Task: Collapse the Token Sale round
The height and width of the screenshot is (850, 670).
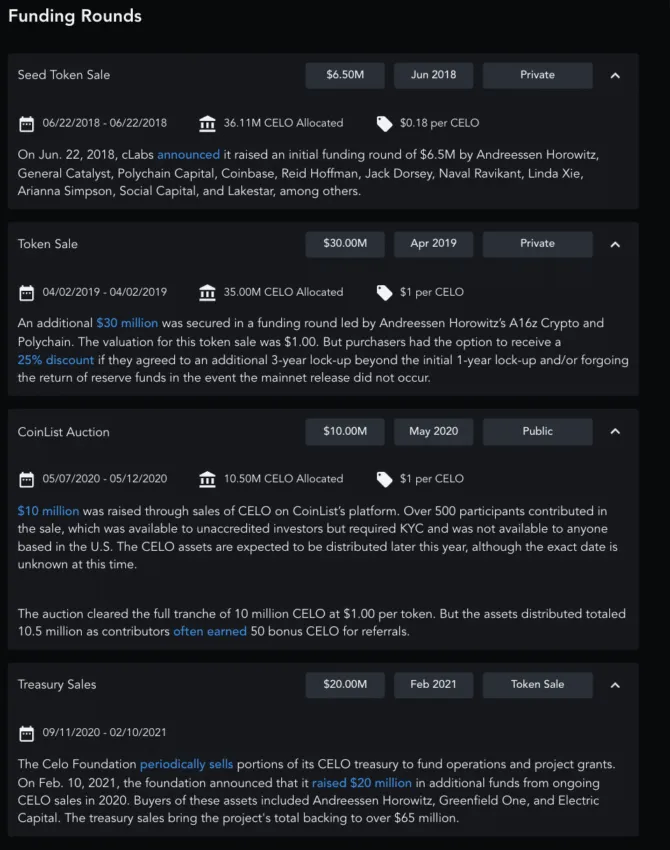Action: (615, 244)
